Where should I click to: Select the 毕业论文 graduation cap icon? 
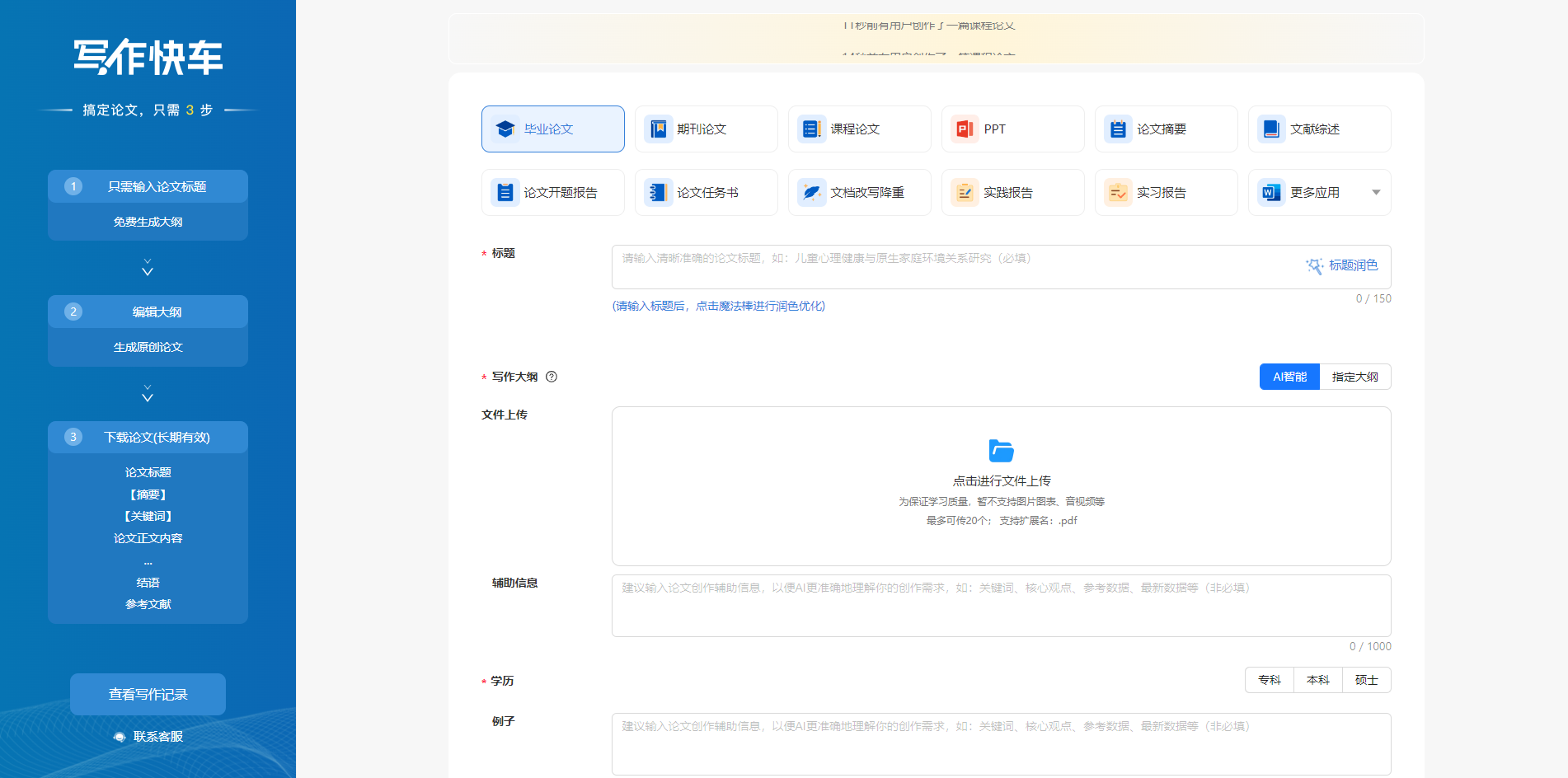tap(505, 129)
